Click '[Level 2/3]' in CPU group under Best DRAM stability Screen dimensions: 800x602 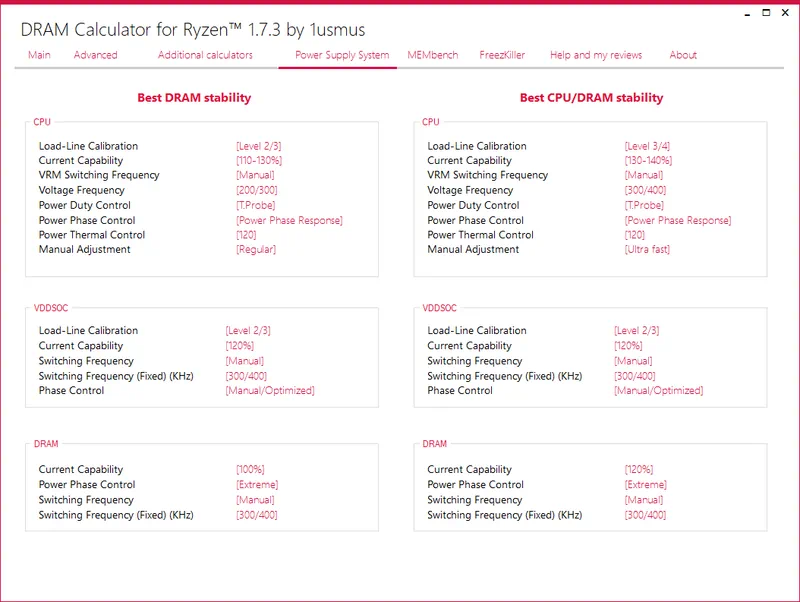[x=258, y=146]
